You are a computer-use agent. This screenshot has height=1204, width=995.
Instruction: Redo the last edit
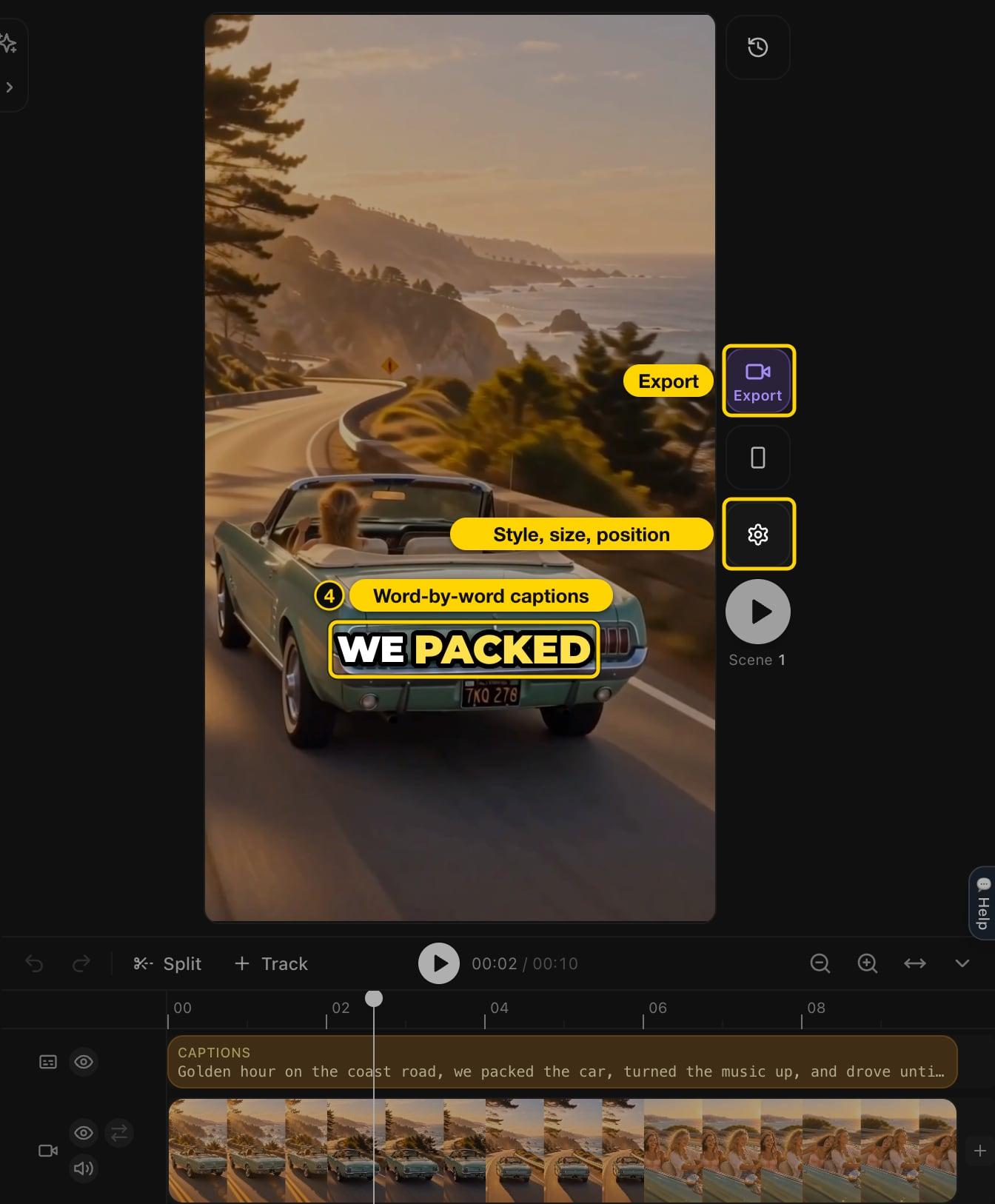tap(81, 963)
